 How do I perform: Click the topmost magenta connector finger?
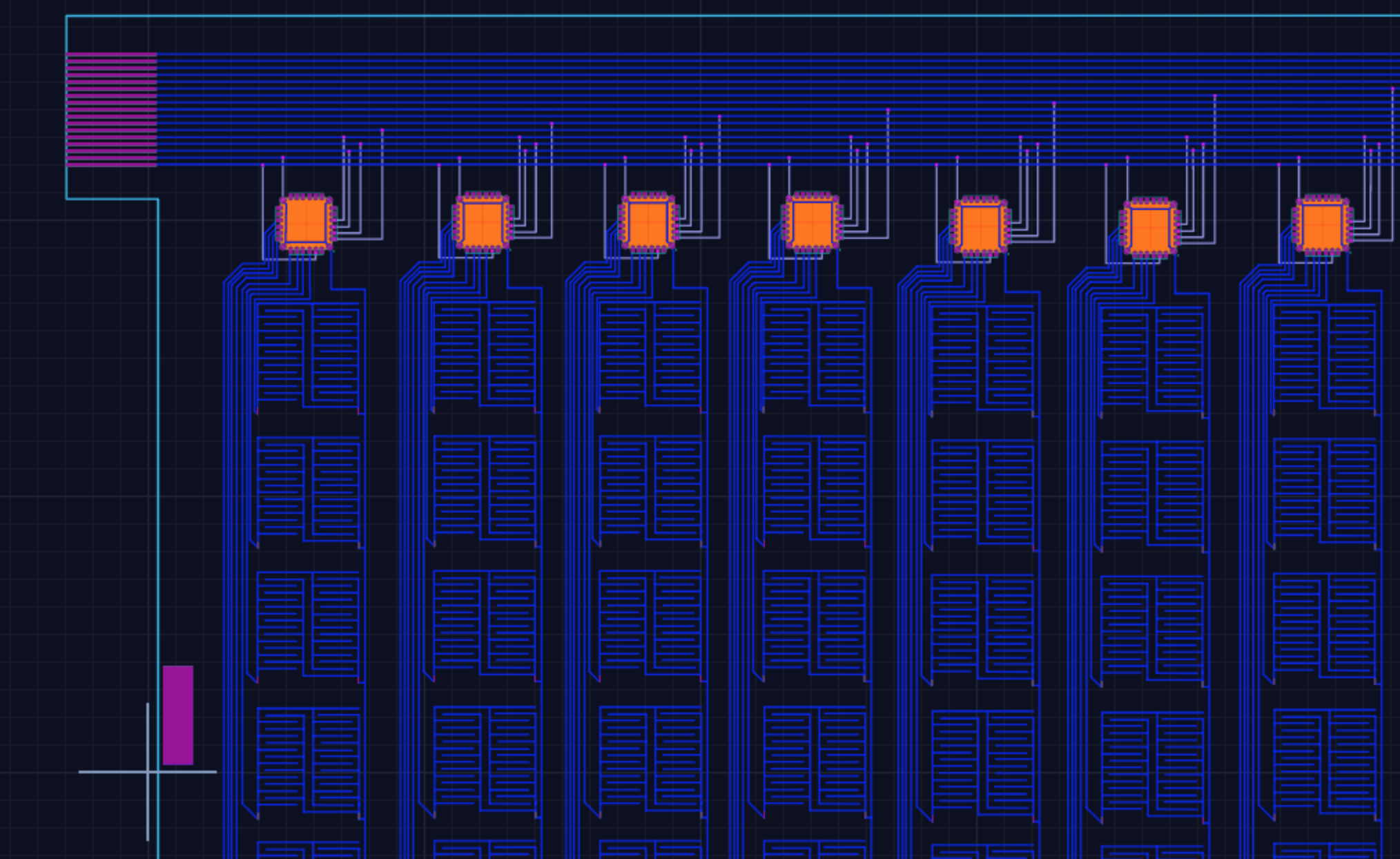[x=110, y=52]
